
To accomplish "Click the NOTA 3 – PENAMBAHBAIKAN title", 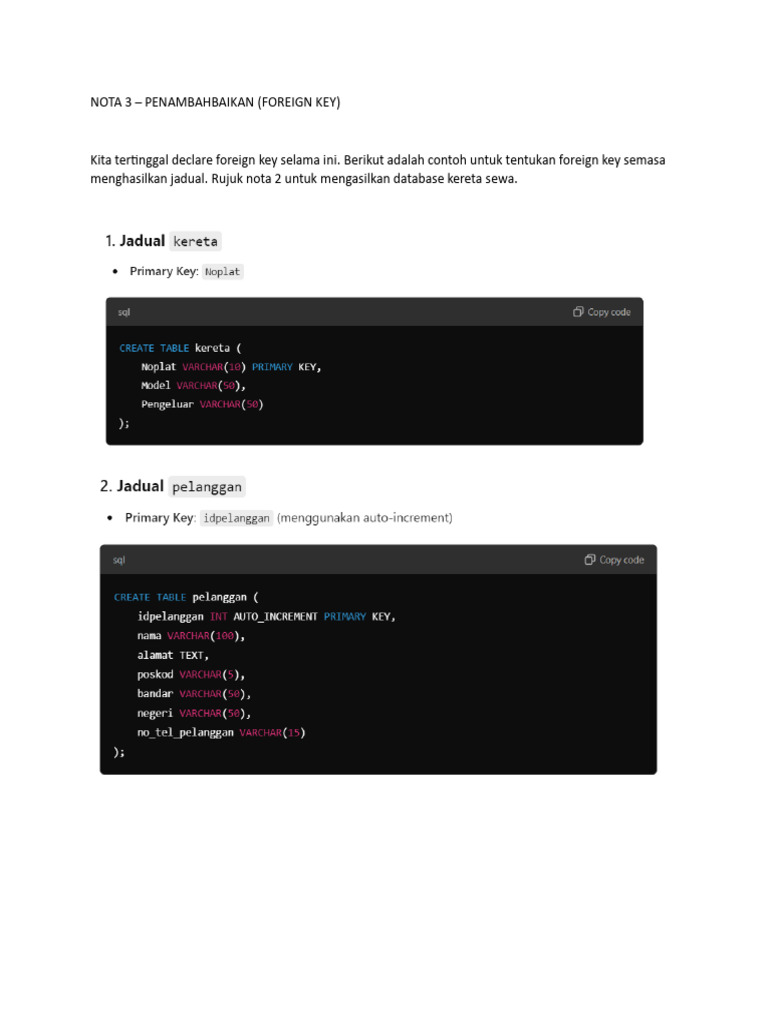I will (x=215, y=103).
